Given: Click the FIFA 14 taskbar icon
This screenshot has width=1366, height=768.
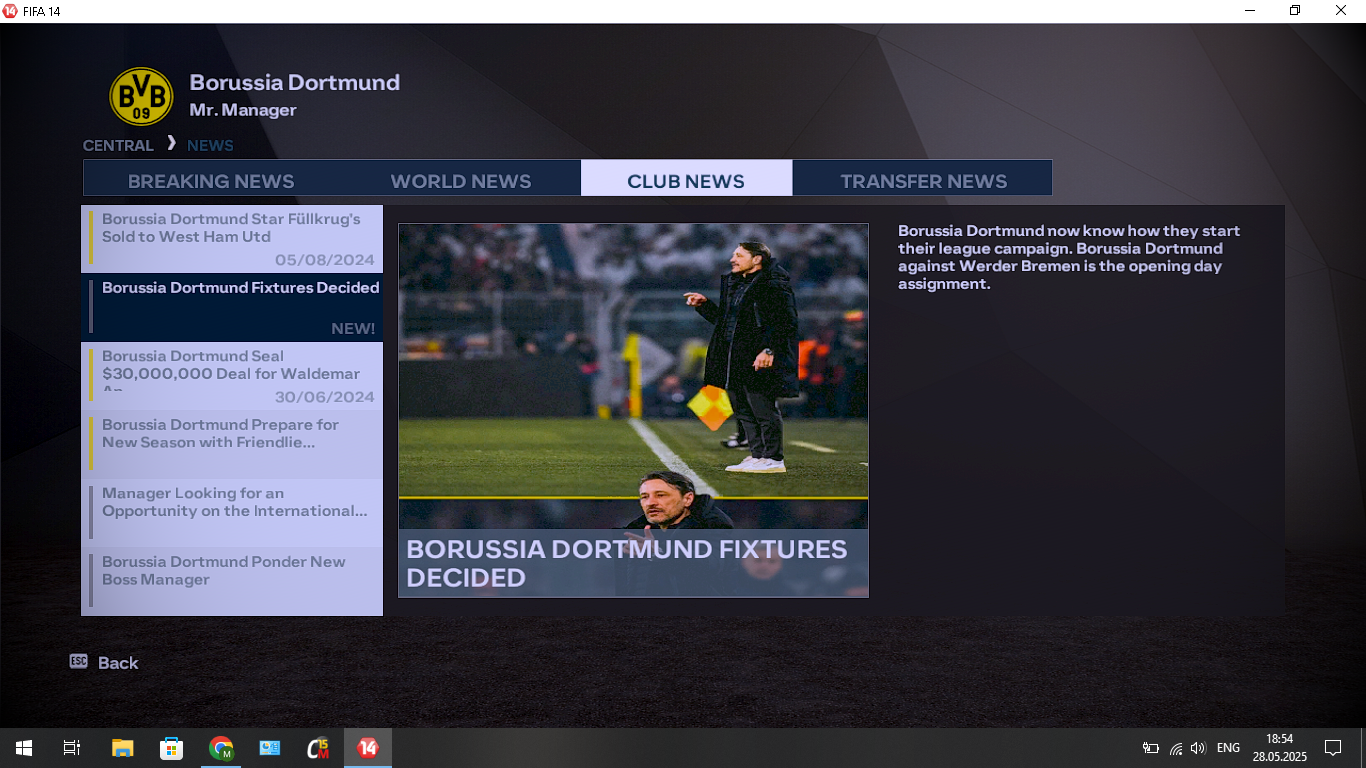Looking at the screenshot, I should pyautogui.click(x=368, y=748).
